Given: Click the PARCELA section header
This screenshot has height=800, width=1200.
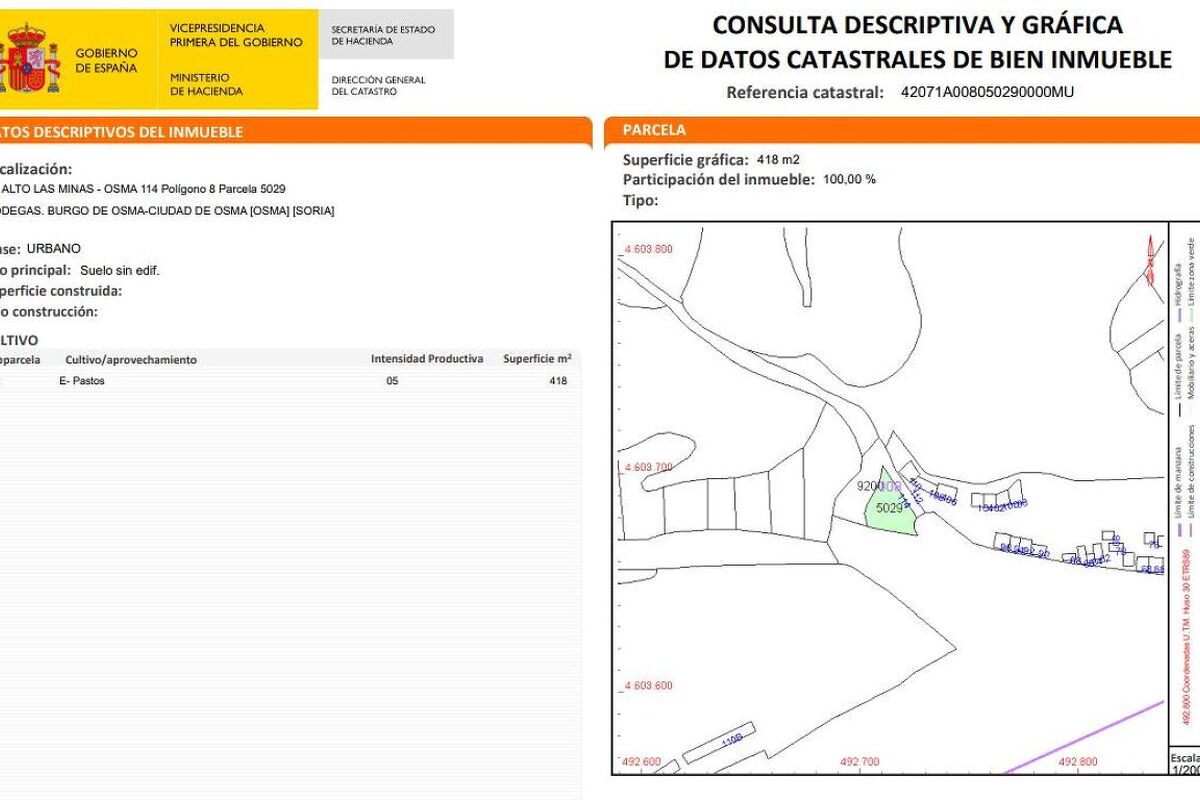Looking at the screenshot, I should [x=654, y=130].
